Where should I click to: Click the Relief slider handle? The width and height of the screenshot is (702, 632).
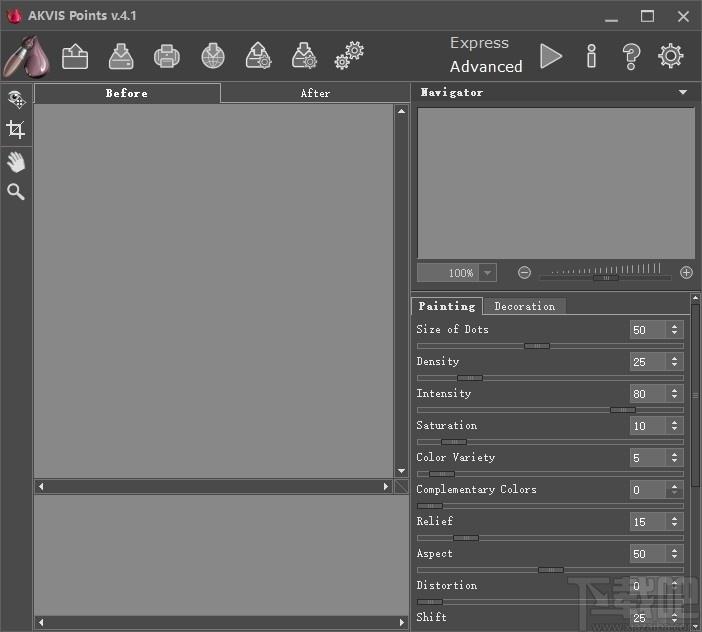point(466,538)
